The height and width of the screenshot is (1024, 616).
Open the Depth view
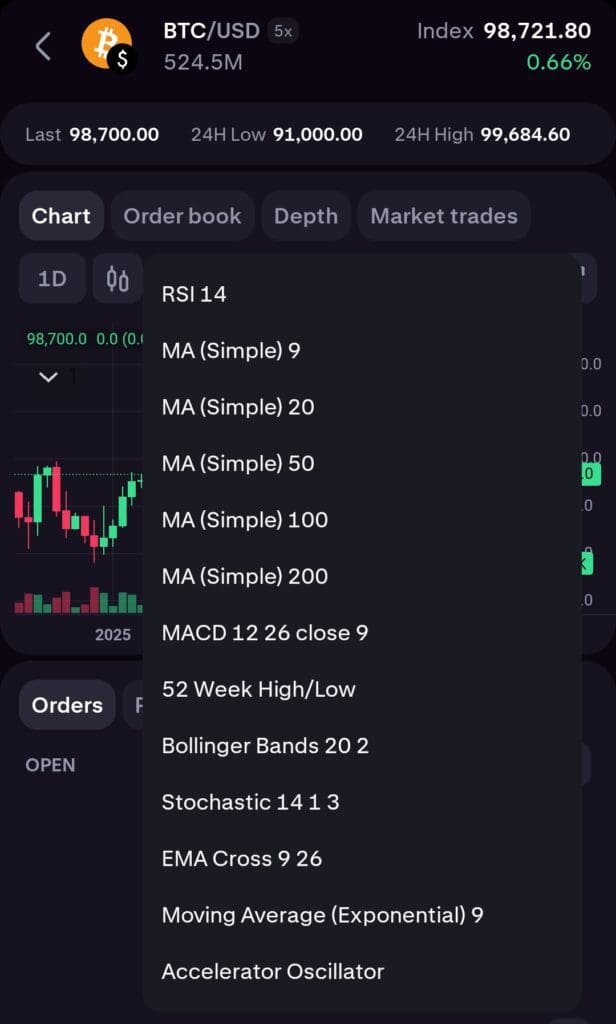click(306, 215)
